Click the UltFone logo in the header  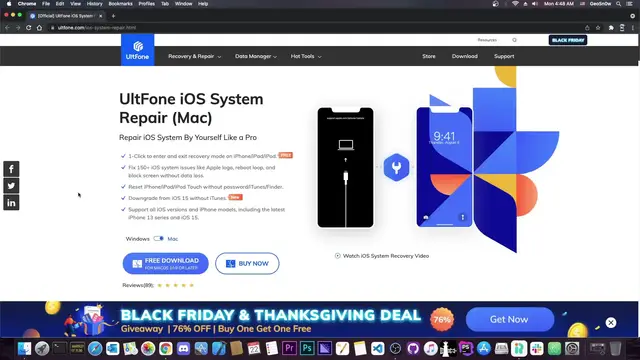coord(138,50)
